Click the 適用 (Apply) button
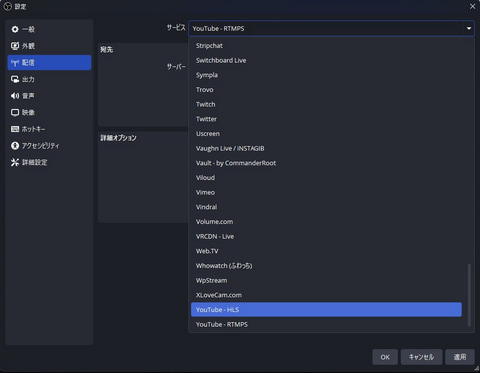Image resolution: width=480 pixels, height=373 pixels. point(460,357)
